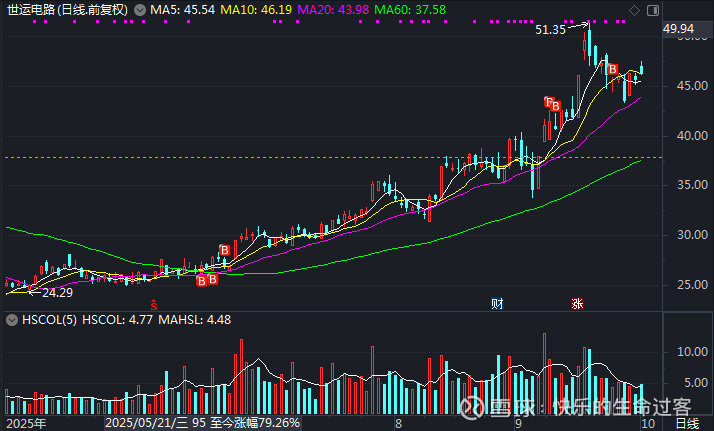This screenshot has width=714, height=431.
Task: Click the 涨 limit-up marker
Action: tap(577, 304)
